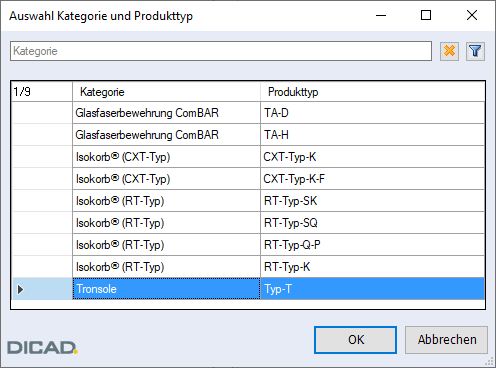The width and height of the screenshot is (496, 368).
Task: Apply filter with the funnel icon
Action: click(475, 51)
